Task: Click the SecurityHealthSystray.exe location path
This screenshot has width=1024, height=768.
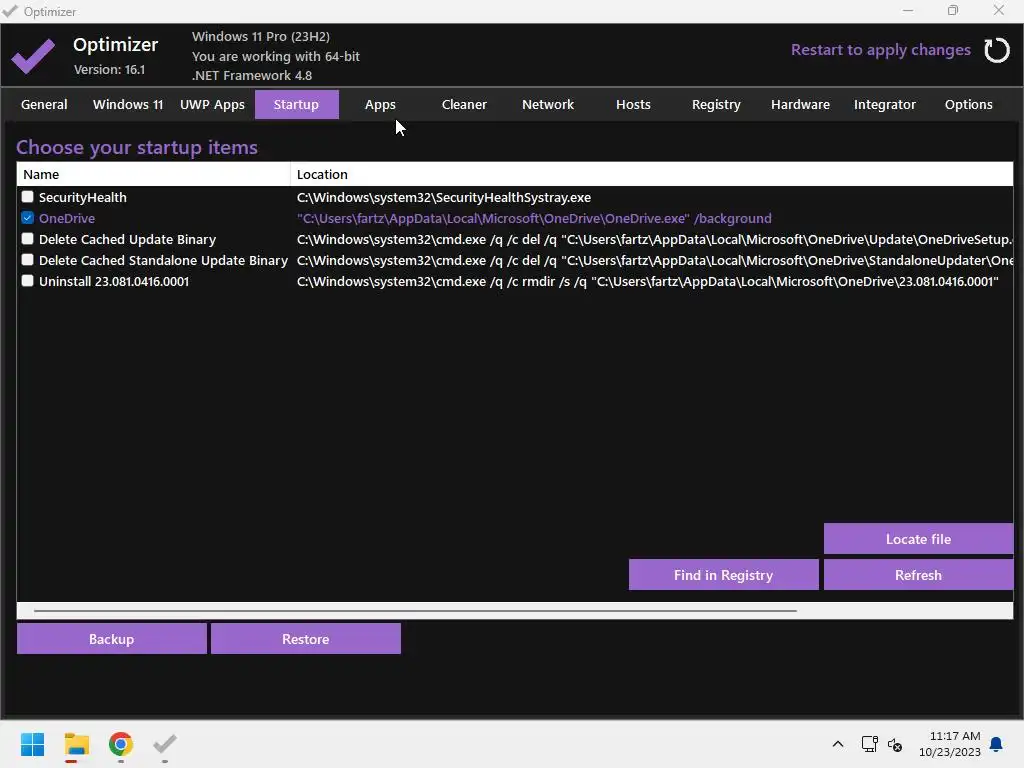Action: click(444, 197)
